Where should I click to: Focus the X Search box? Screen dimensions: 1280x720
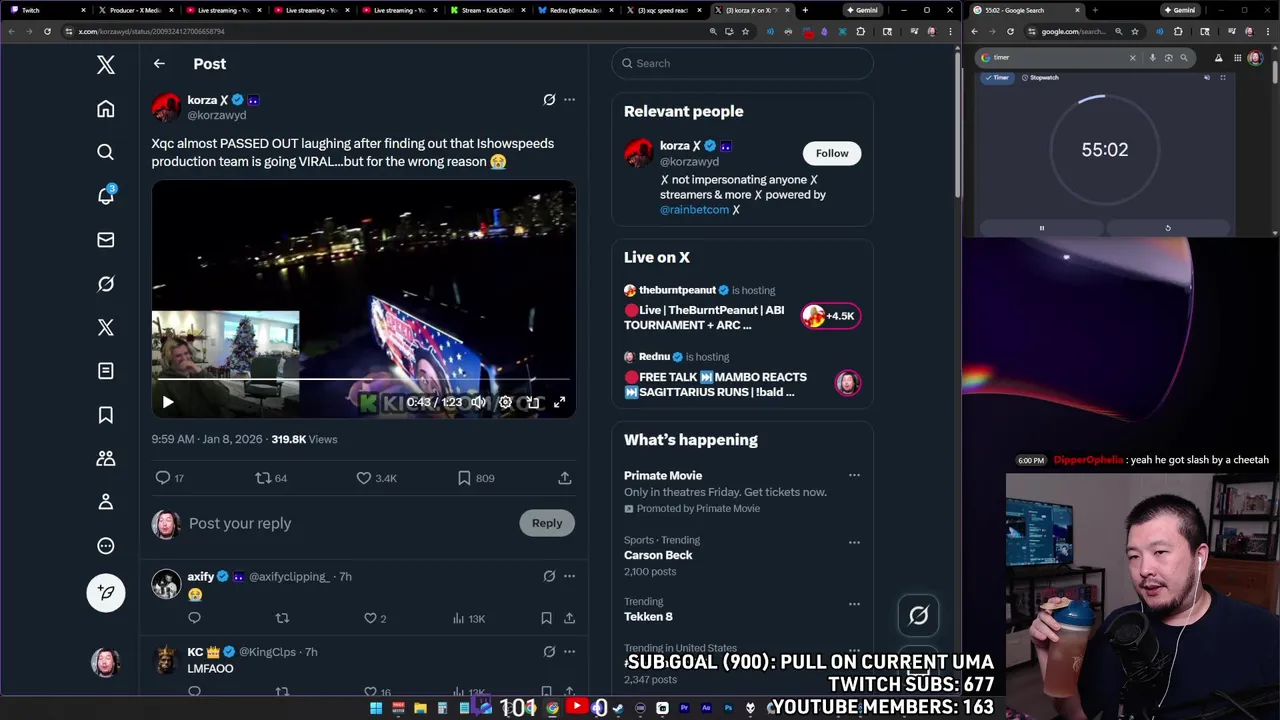point(742,63)
